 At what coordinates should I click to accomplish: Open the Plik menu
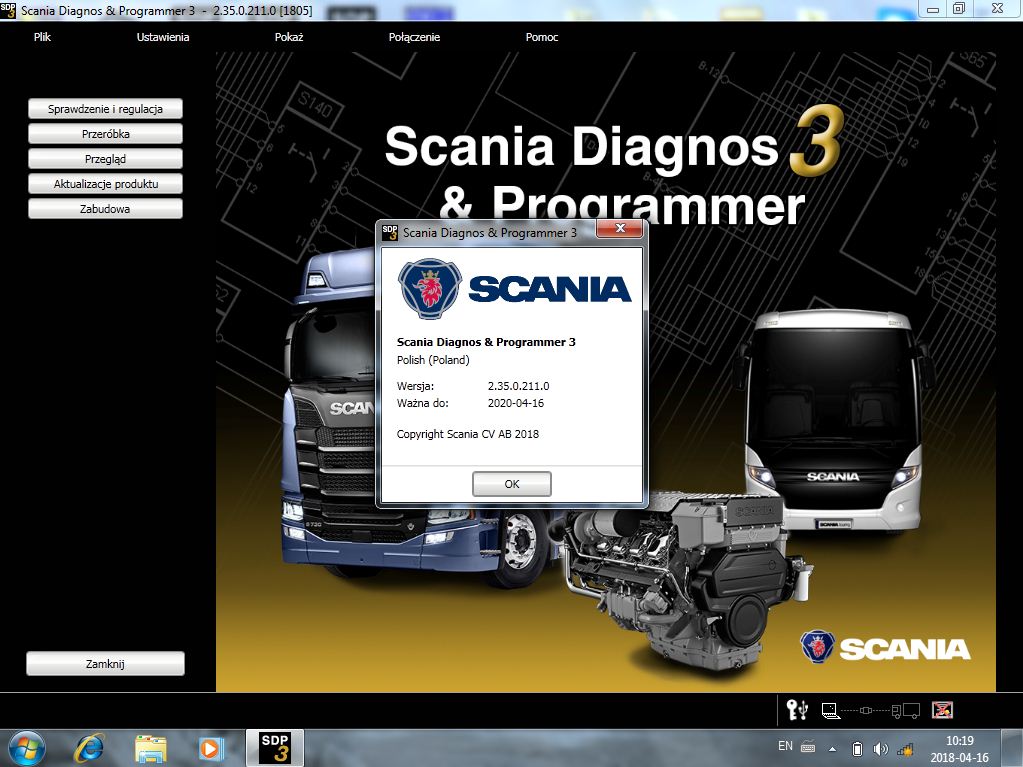(42, 37)
